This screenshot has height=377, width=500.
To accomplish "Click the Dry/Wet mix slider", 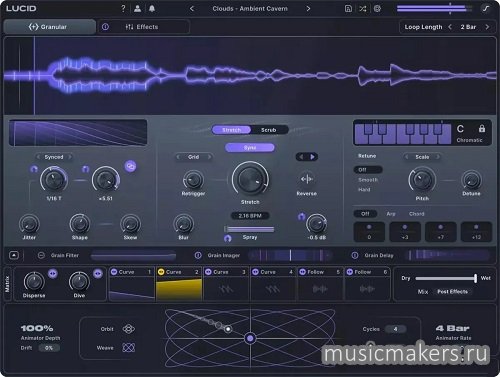I will click(446, 278).
